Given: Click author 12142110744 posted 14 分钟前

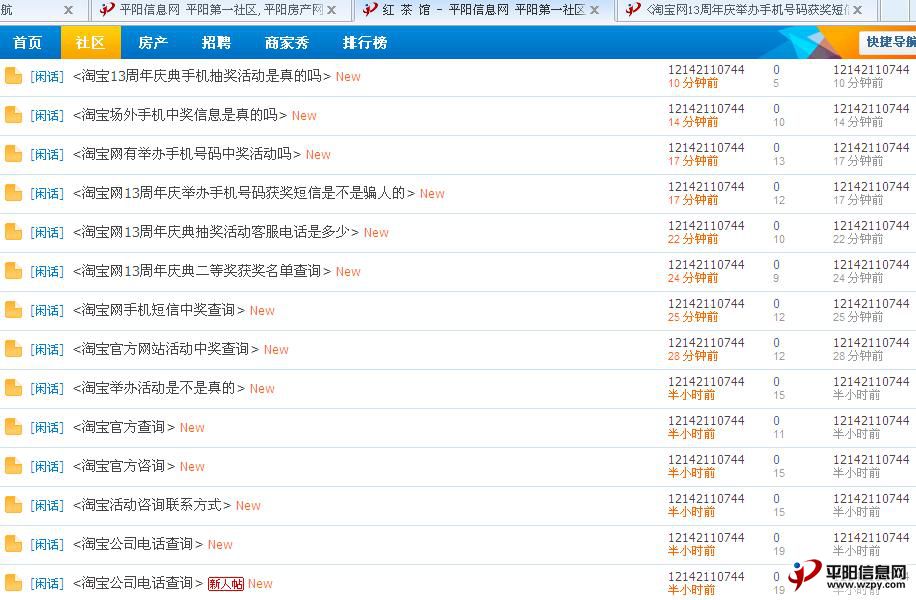Looking at the screenshot, I should pyautogui.click(x=706, y=109).
